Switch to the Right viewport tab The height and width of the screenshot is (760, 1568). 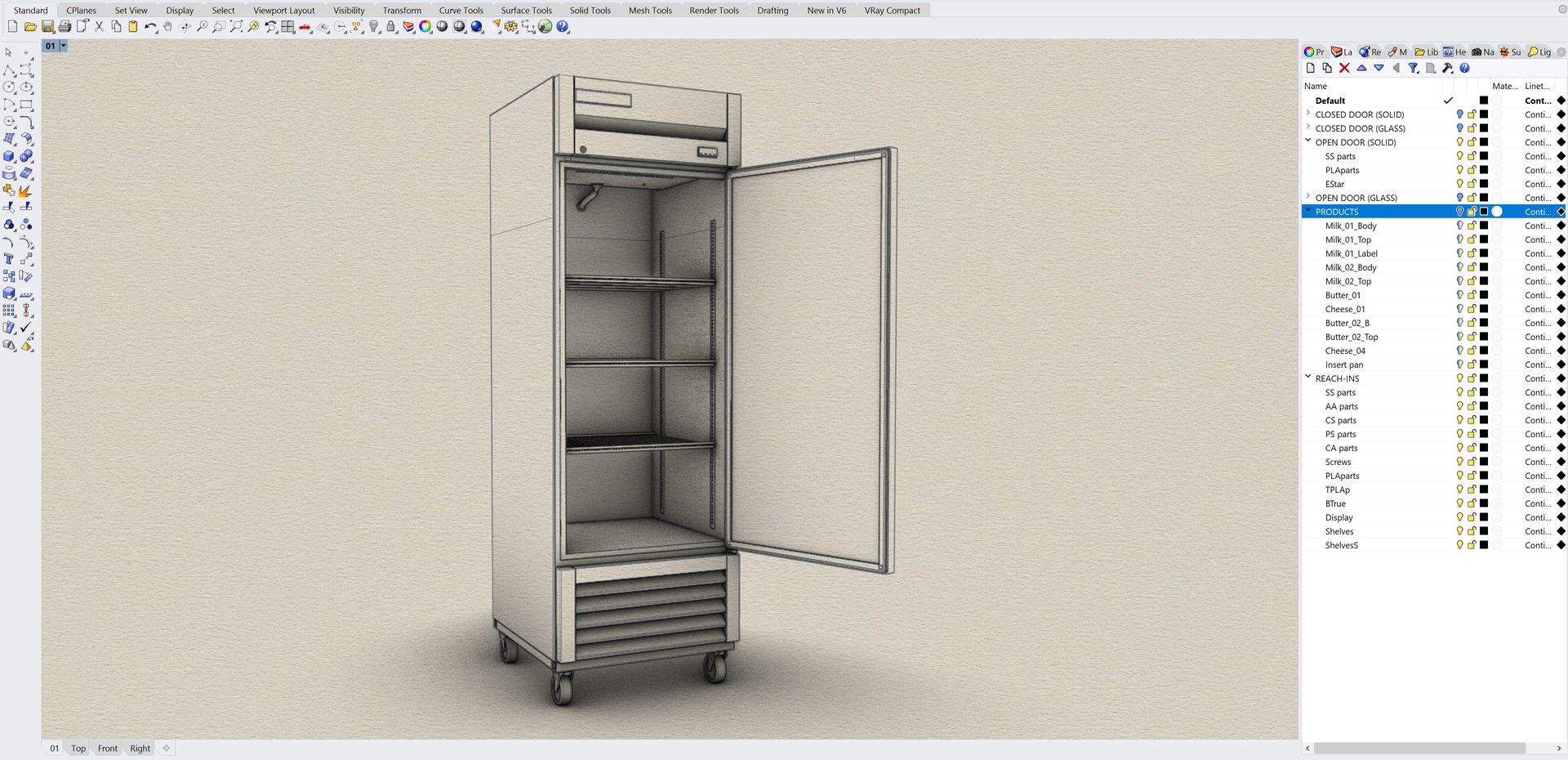pos(140,749)
